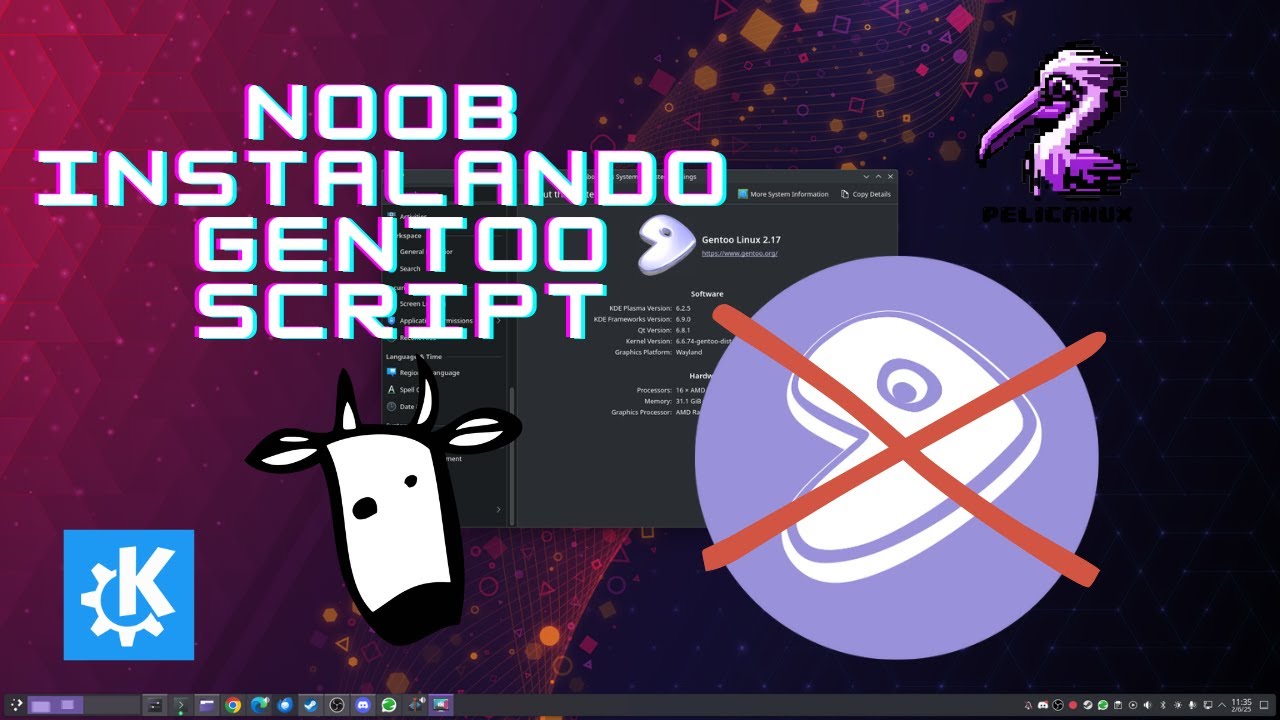Viewport: 1280px width, 720px height.
Task: Open the https://www.gentoo.org/ link
Action: click(739, 254)
